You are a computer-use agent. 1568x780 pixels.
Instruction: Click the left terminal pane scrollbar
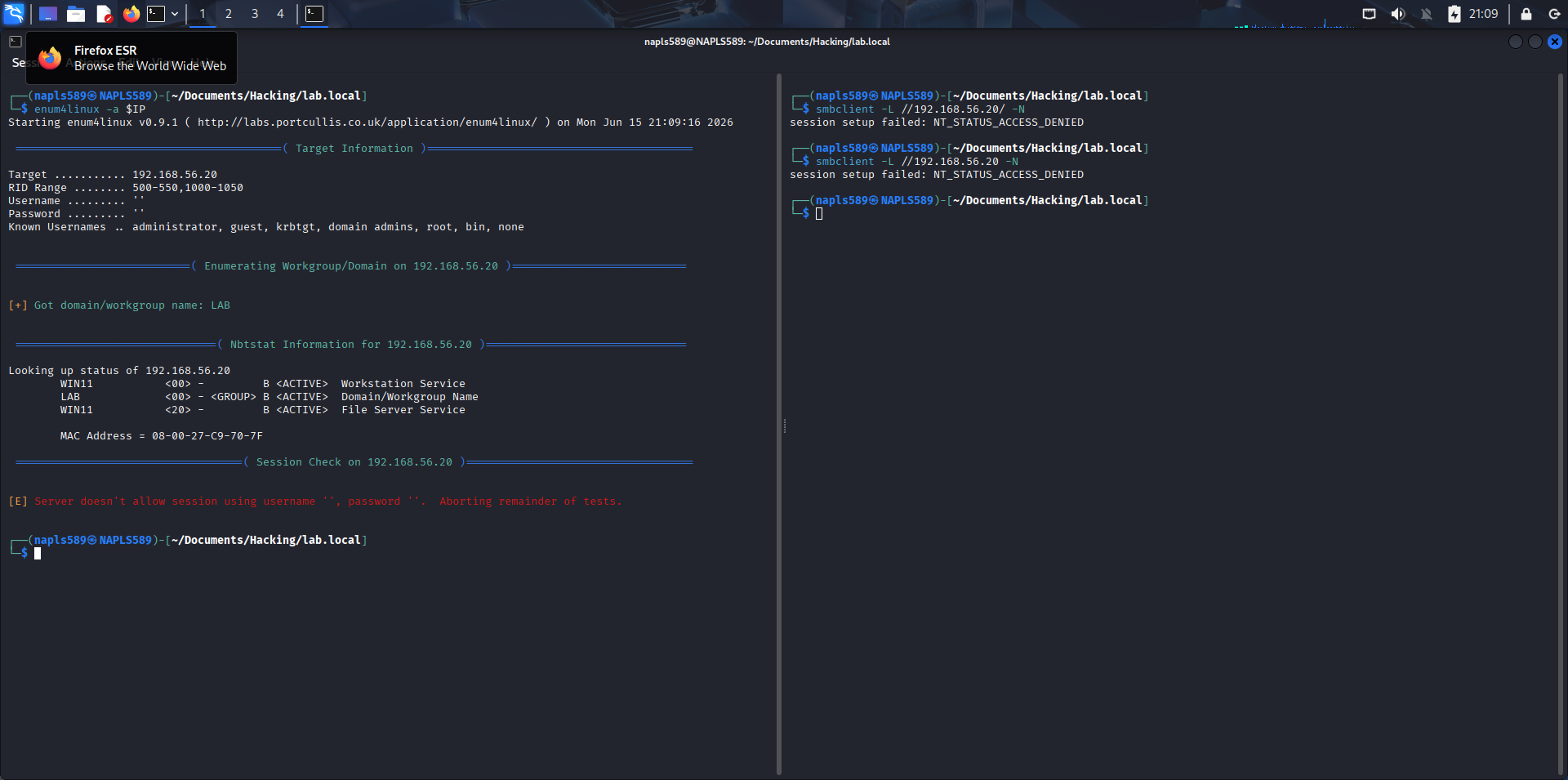[x=778, y=425]
